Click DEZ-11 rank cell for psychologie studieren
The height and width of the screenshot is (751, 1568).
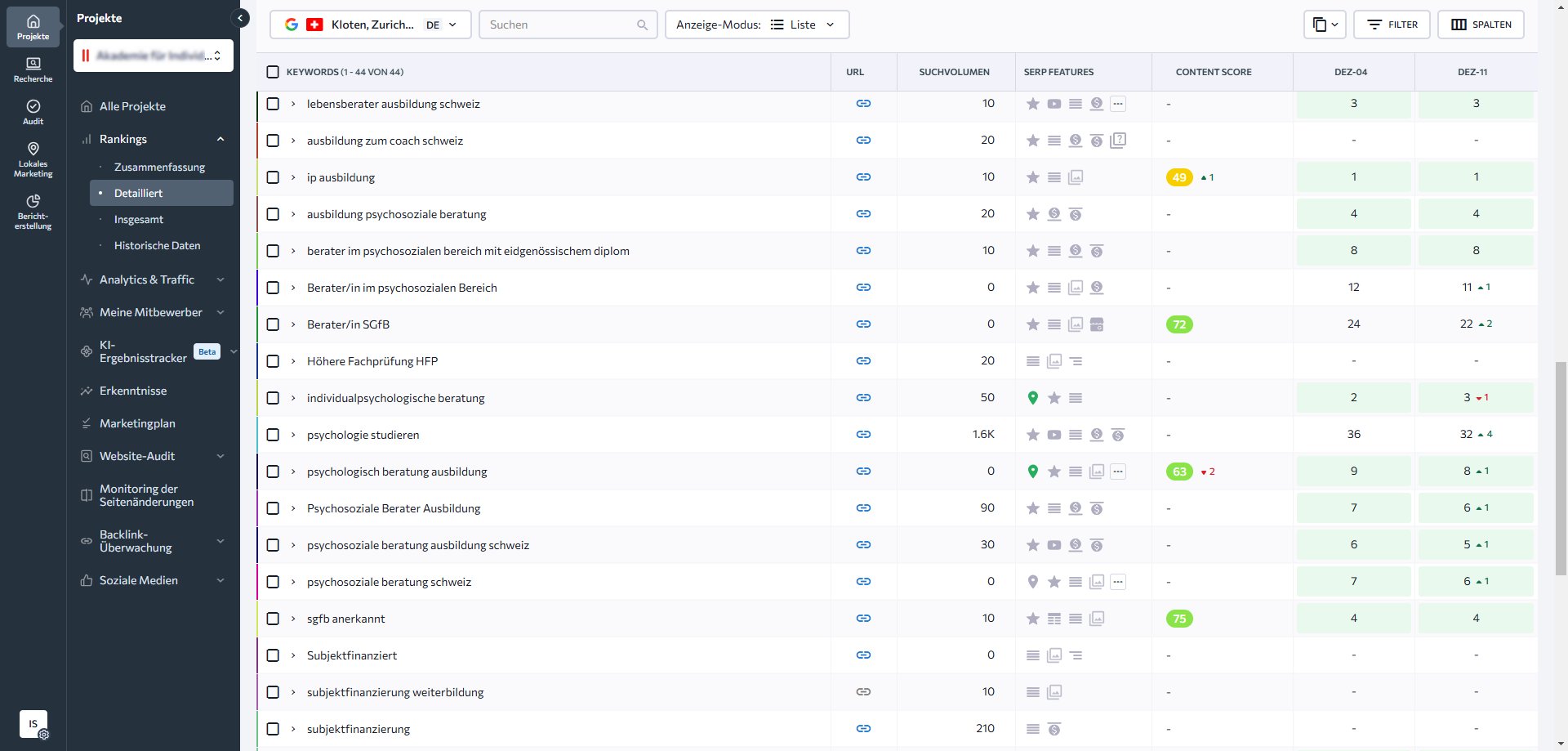(1476, 435)
